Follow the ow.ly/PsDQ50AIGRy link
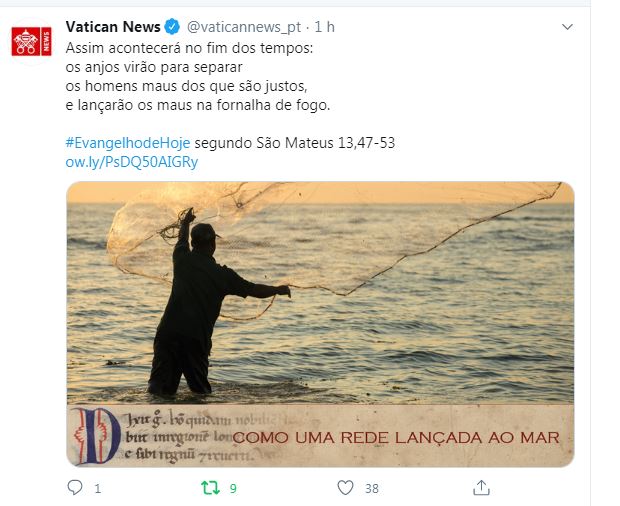This screenshot has width=620, height=506. [132, 162]
